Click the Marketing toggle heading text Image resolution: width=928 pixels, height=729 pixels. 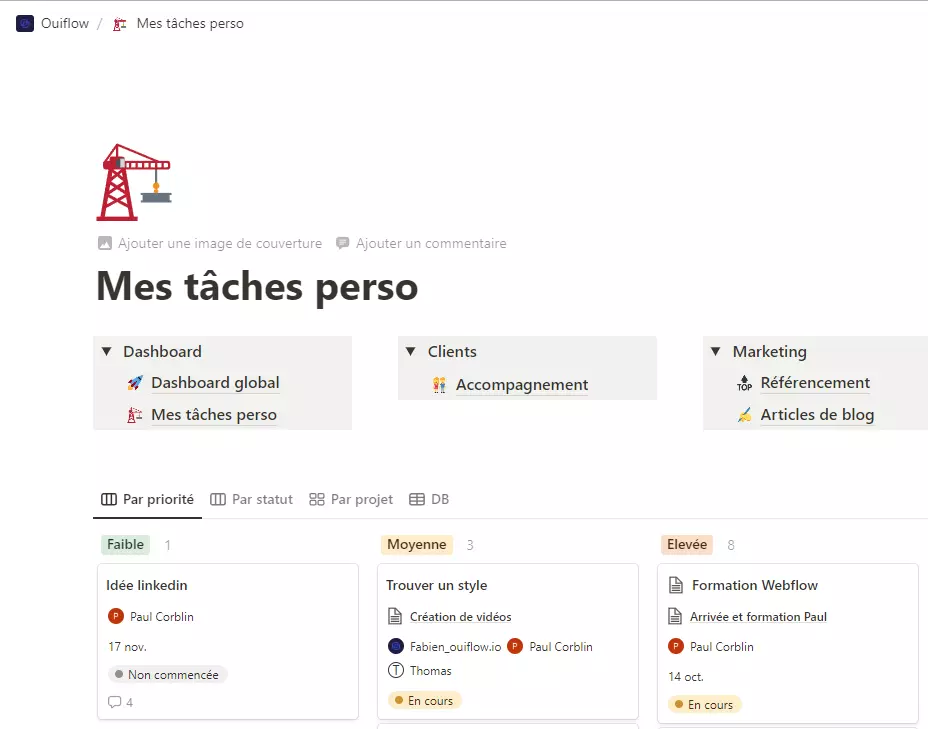tap(769, 351)
